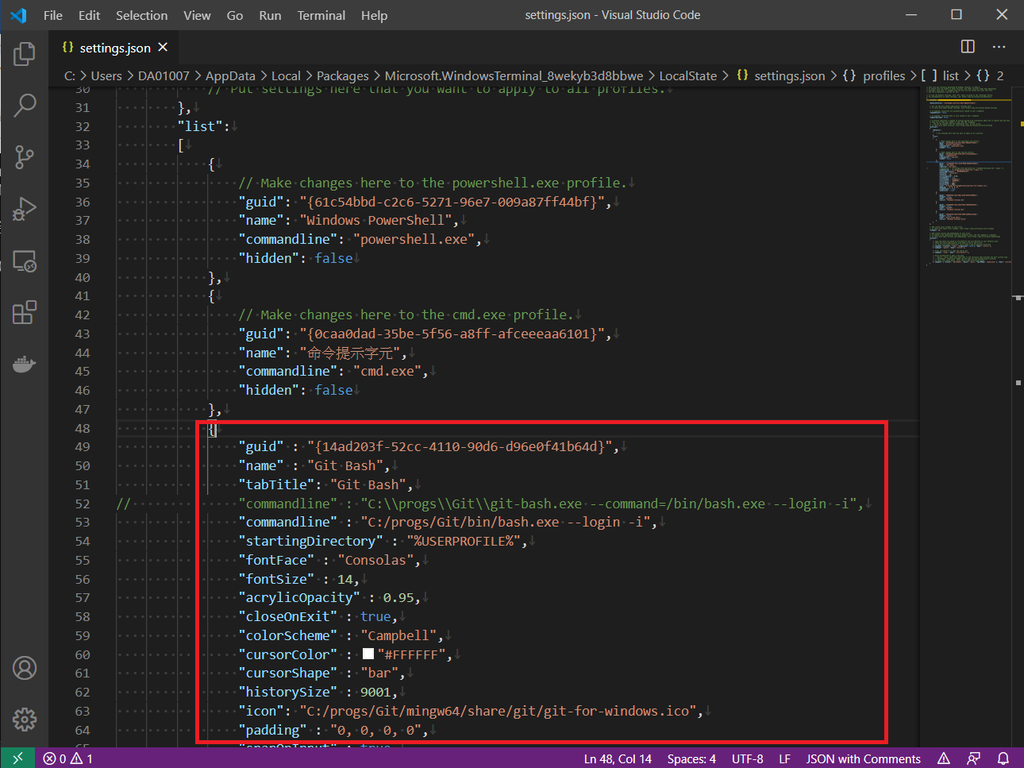
Task: Change the LF end of line sequence
Action: pyautogui.click(x=784, y=758)
